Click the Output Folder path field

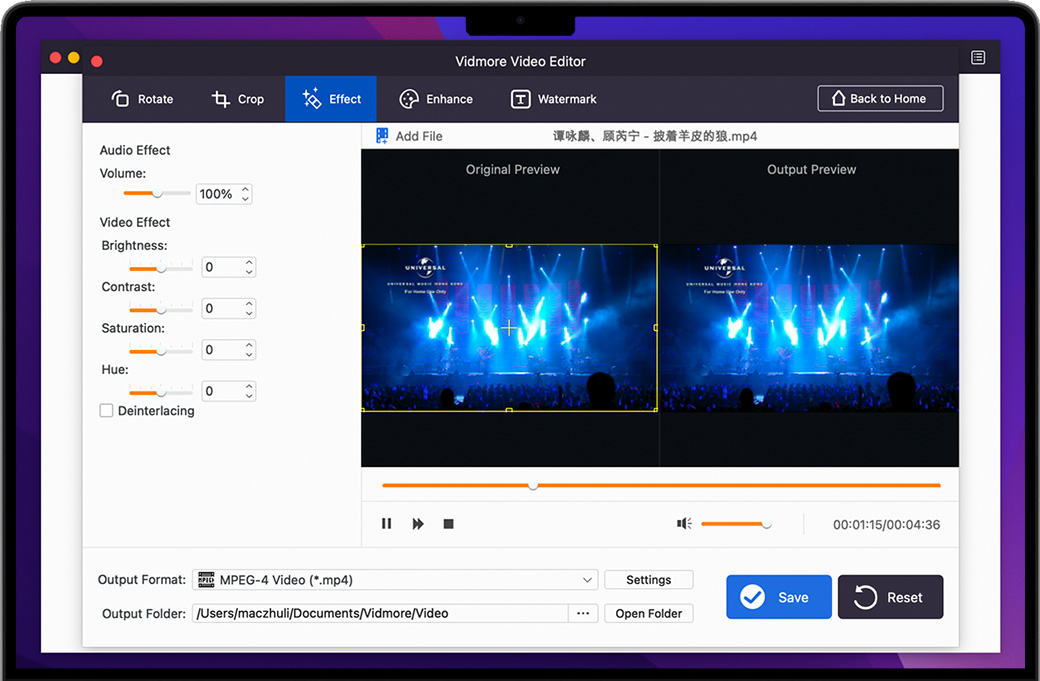pyautogui.click(x=380, y=613)
